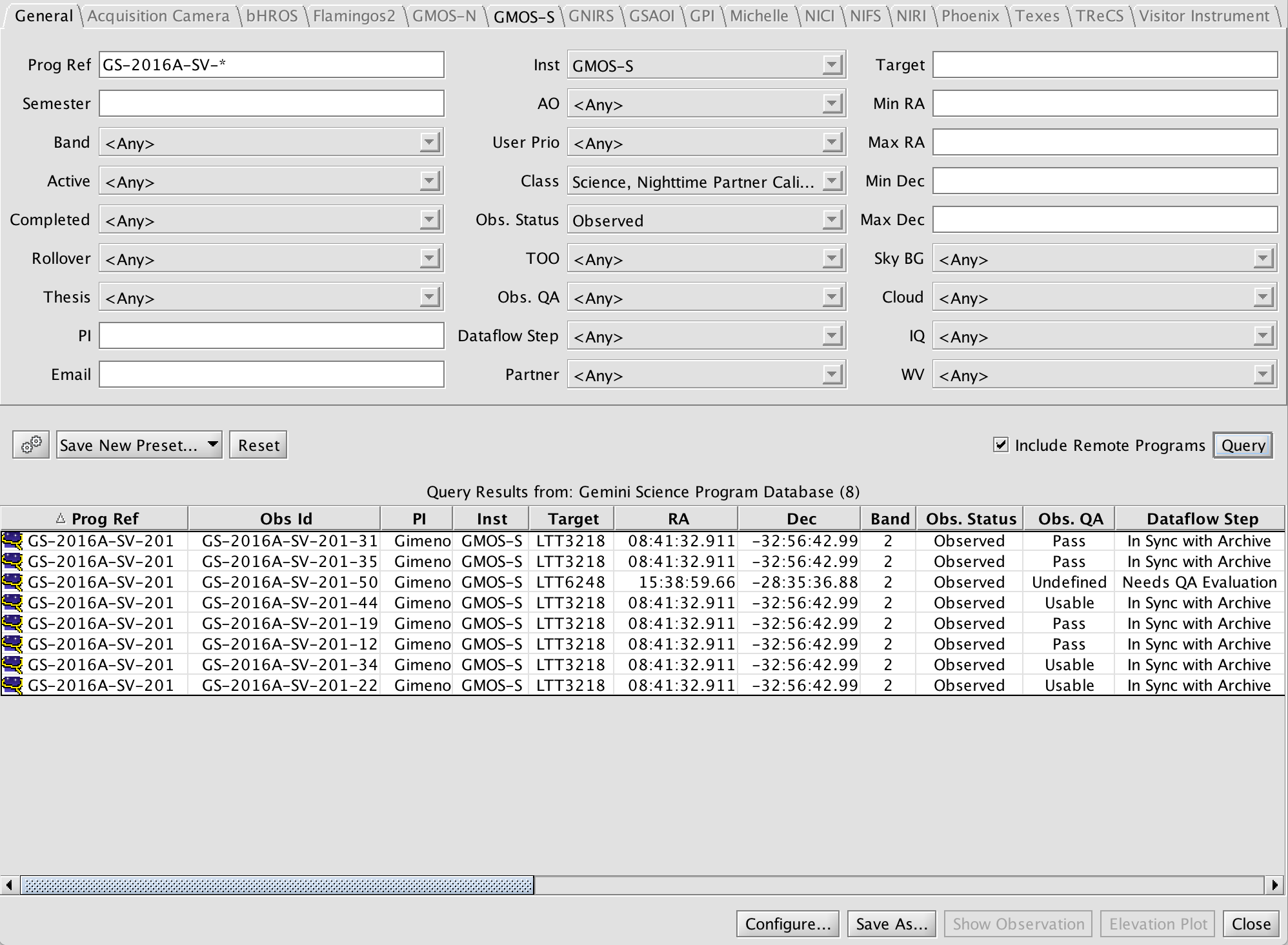Open the Active dropdown
This screenshot has height=945, width=1288.
[x=271, y=181]
